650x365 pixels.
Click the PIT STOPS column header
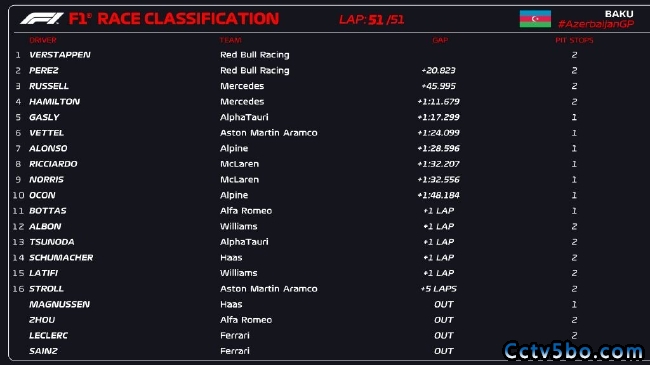(574, 40)
